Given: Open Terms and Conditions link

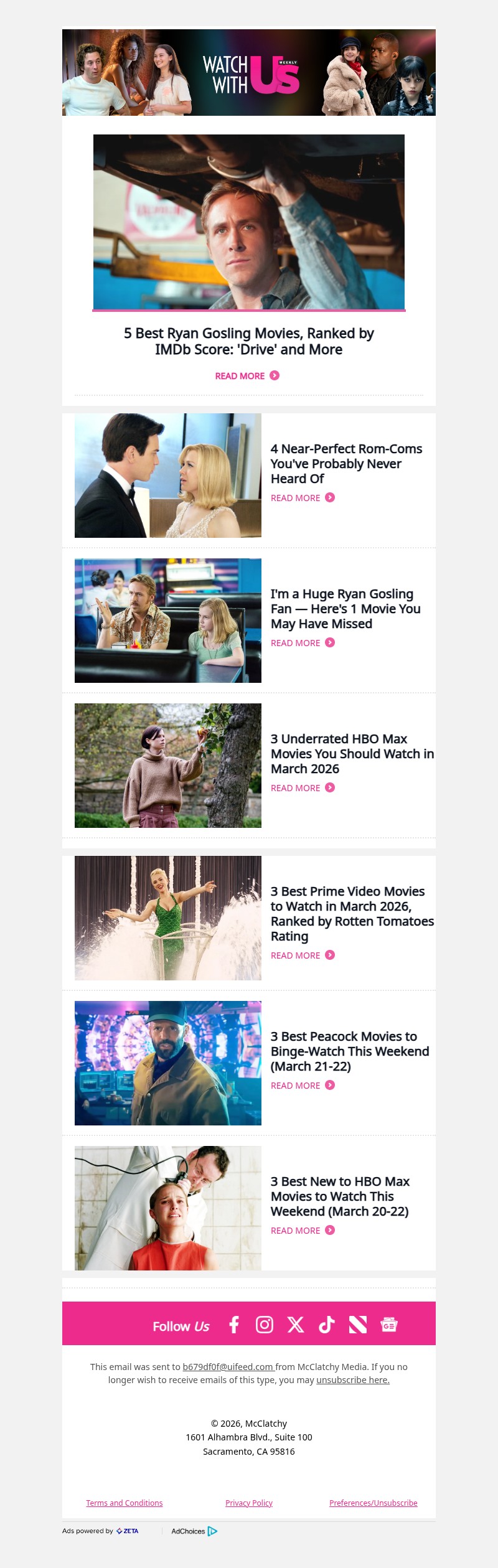Looking at the screenshot, I should [x=125, y=1503].
